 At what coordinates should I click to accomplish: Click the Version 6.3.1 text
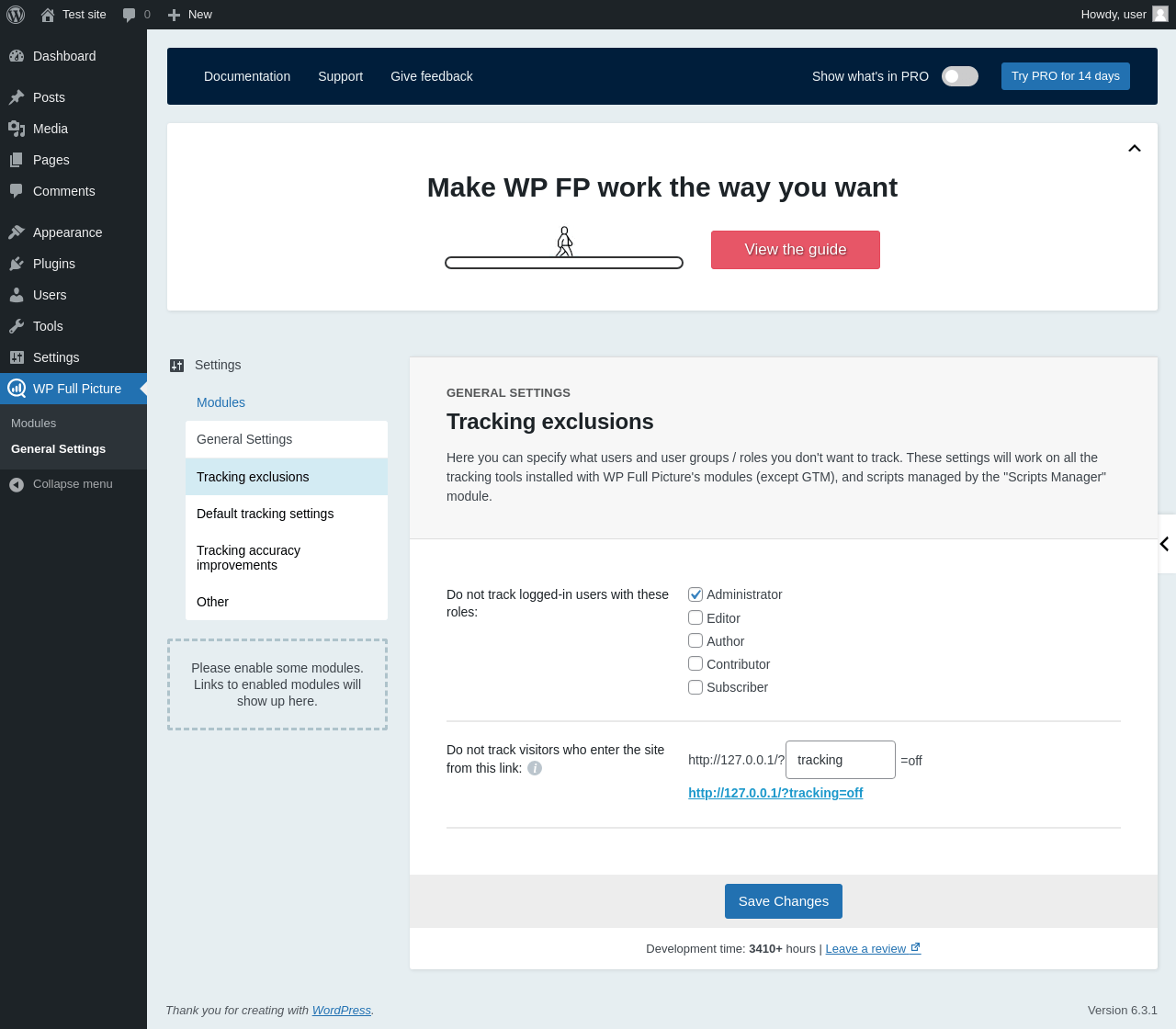tap(1123, 1010)
